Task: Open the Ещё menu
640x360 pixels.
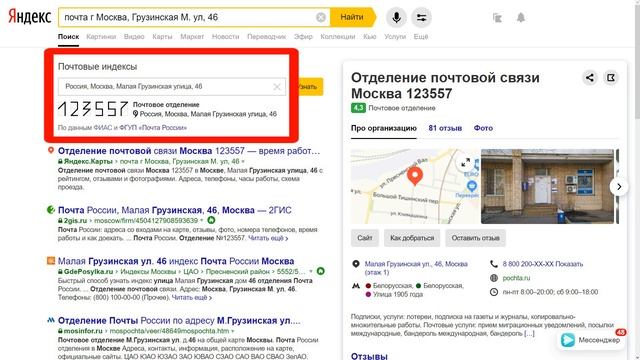Action: pos(421,36)
